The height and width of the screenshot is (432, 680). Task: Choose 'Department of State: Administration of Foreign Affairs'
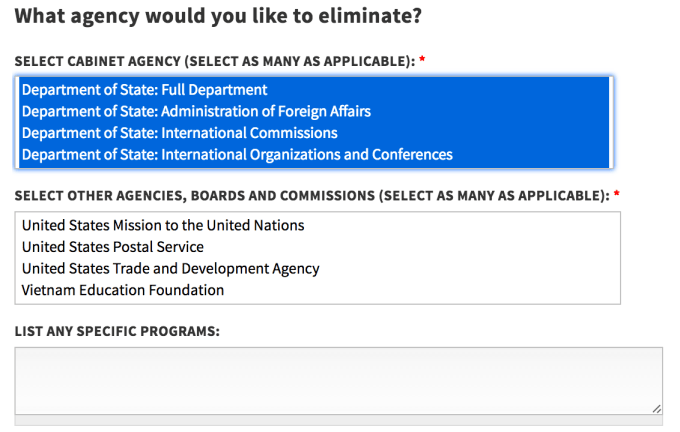click(196, 111)
